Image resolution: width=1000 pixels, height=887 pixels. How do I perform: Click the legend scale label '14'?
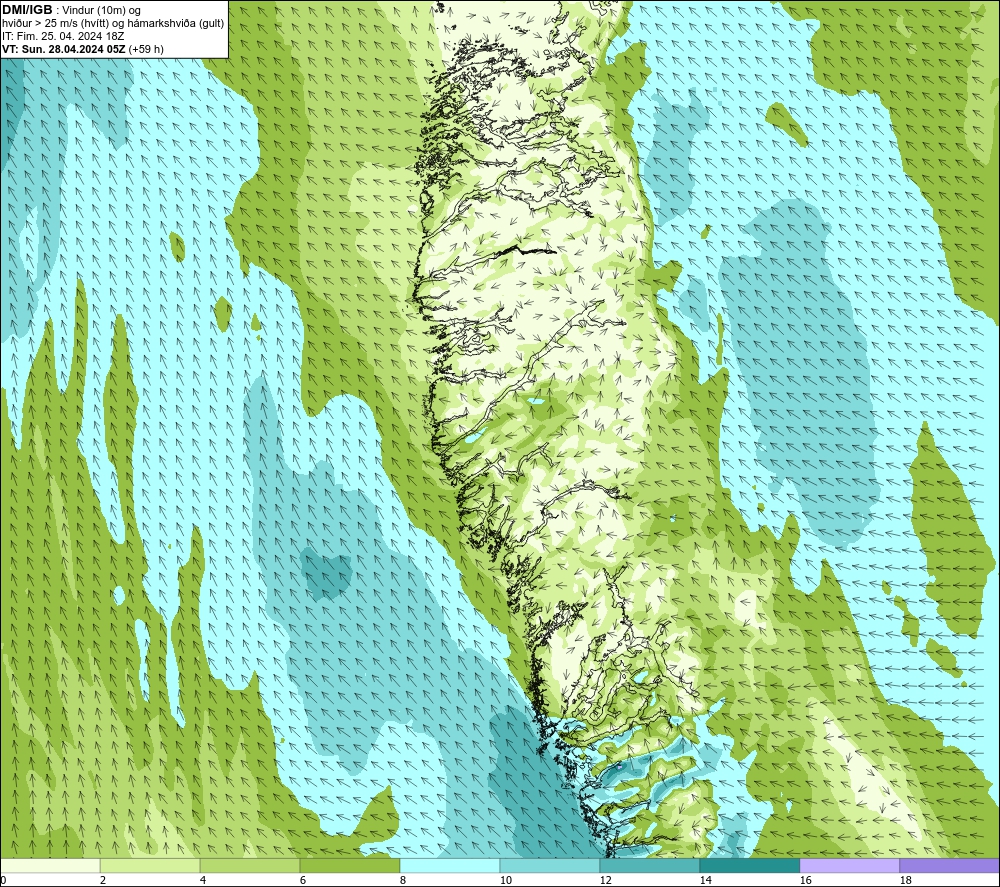[705, 881]
